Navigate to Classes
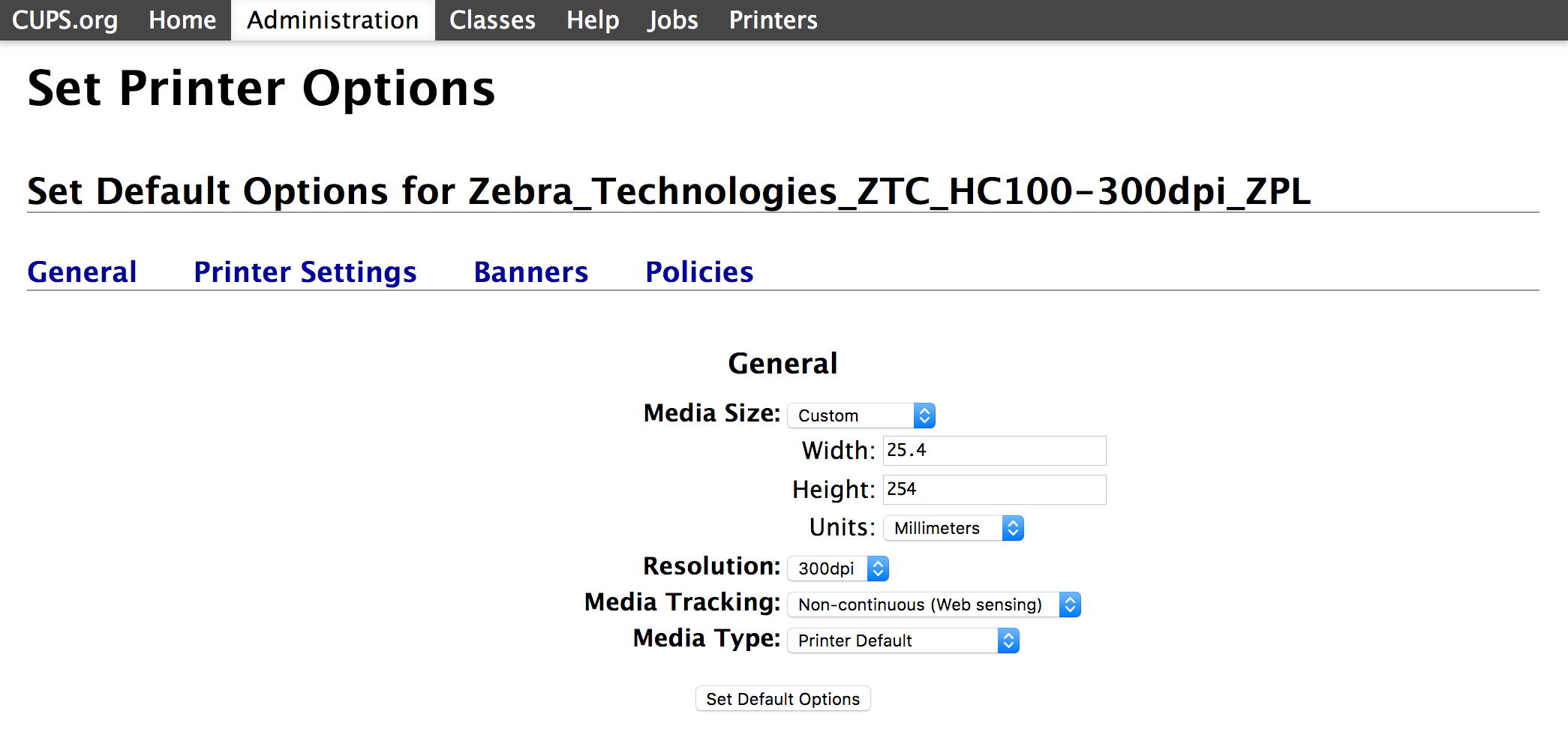This screenshot has height=741, width=1568. pos(492,20)
